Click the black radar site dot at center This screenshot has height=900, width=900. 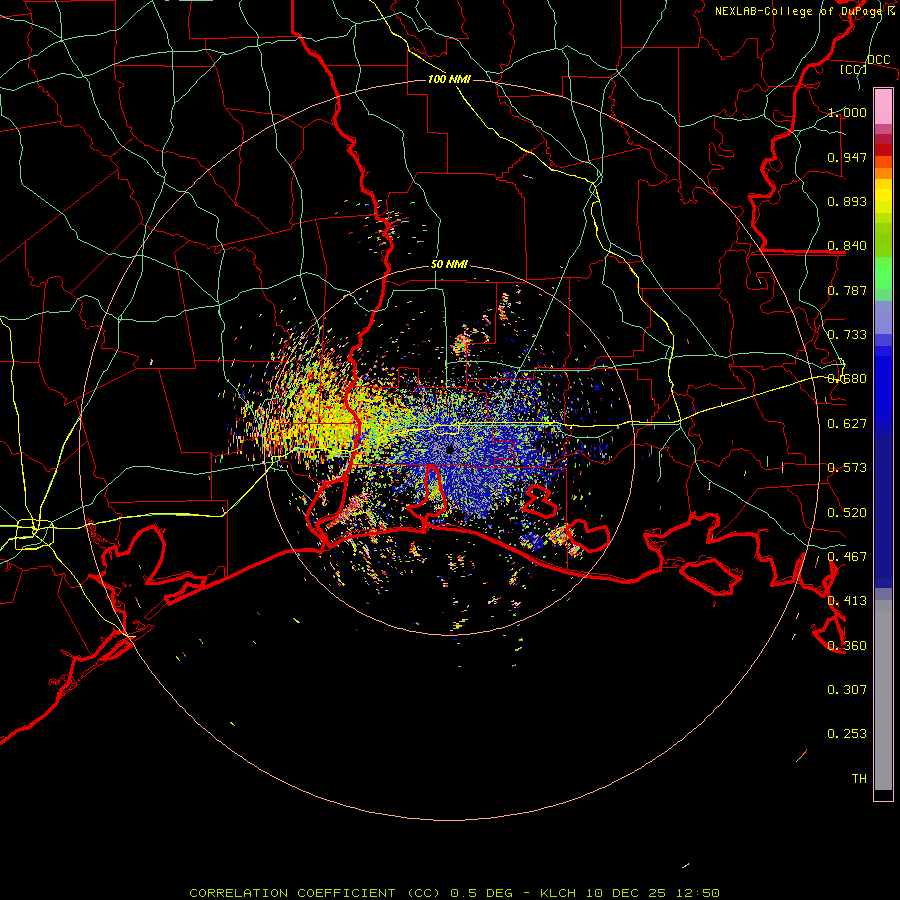point(450,450)
